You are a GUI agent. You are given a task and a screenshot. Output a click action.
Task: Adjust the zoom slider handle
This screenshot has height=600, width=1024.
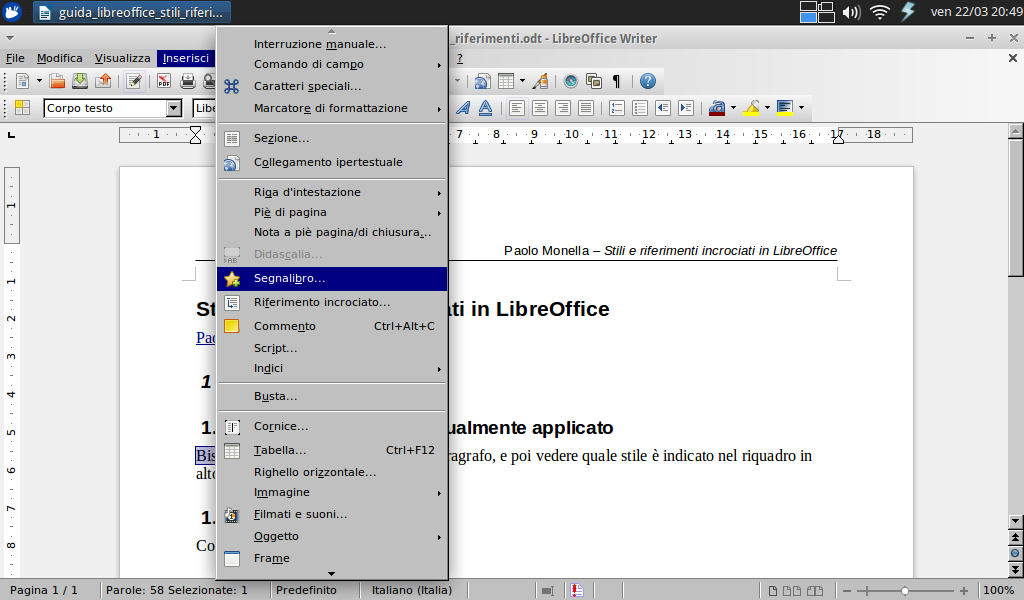[x=904, y=590]
